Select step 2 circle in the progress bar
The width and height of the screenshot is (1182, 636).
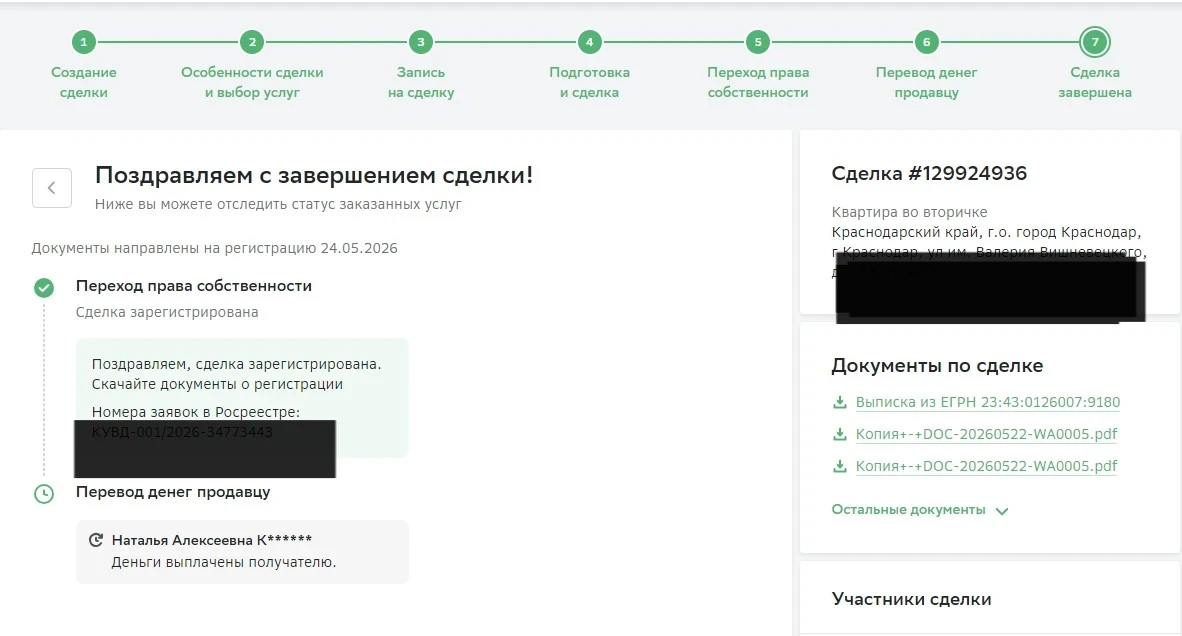(253, 42)
